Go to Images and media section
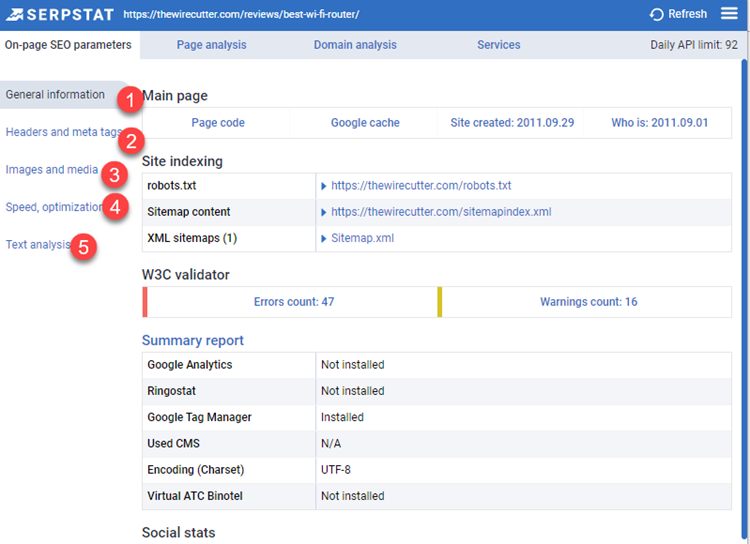The image size is (750, 544). pyautogui.click(x=52, y=170)
